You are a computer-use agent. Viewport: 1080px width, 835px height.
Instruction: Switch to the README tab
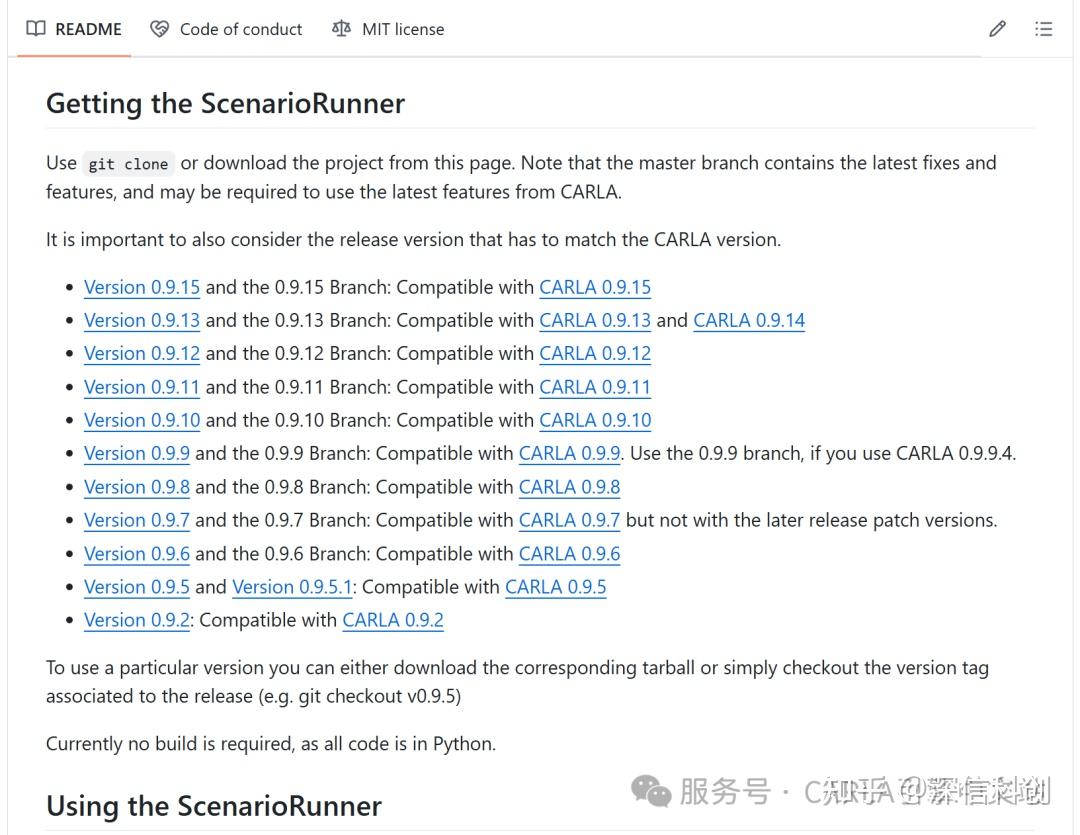point(75,29)
